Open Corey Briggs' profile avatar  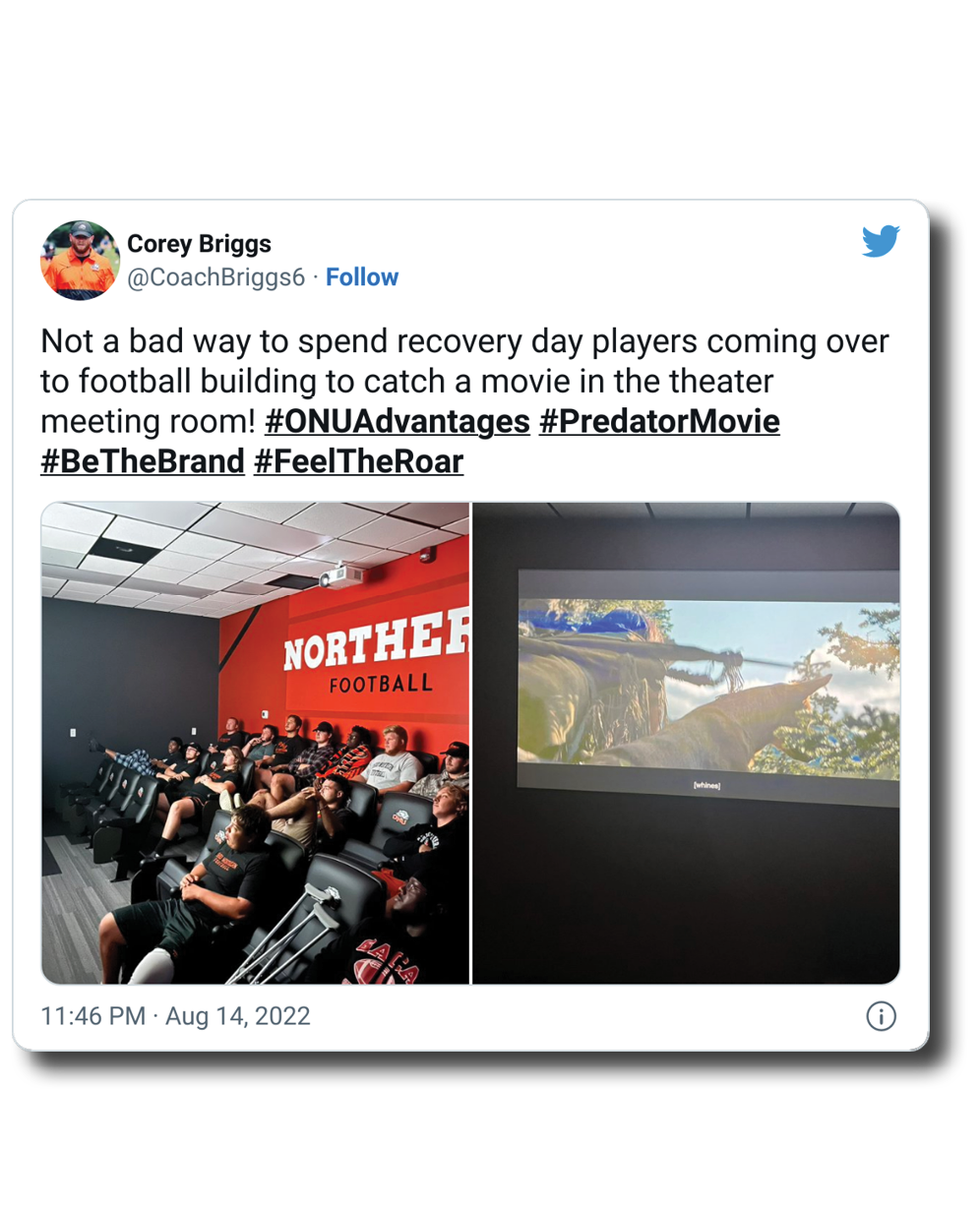80,260
